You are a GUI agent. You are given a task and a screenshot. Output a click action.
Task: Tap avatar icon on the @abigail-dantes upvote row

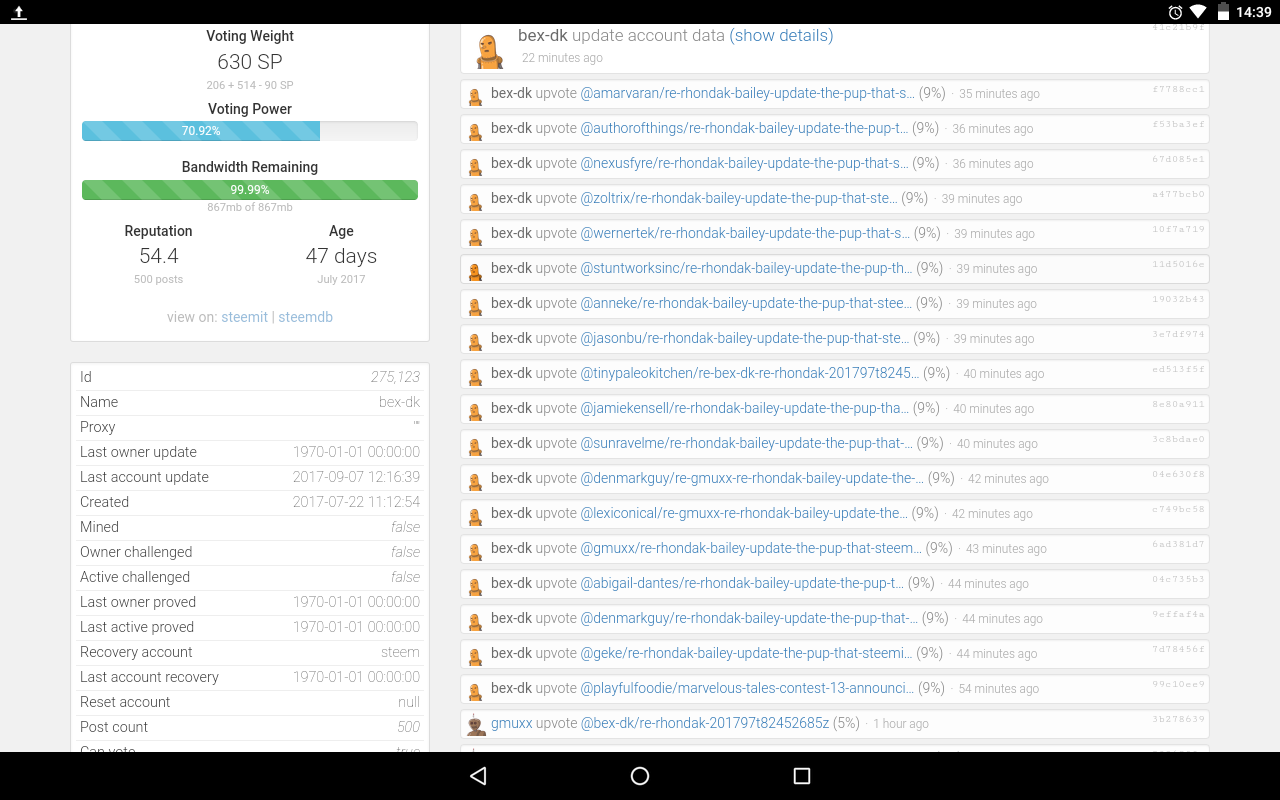pyautogui.click(x=476, y=586)
